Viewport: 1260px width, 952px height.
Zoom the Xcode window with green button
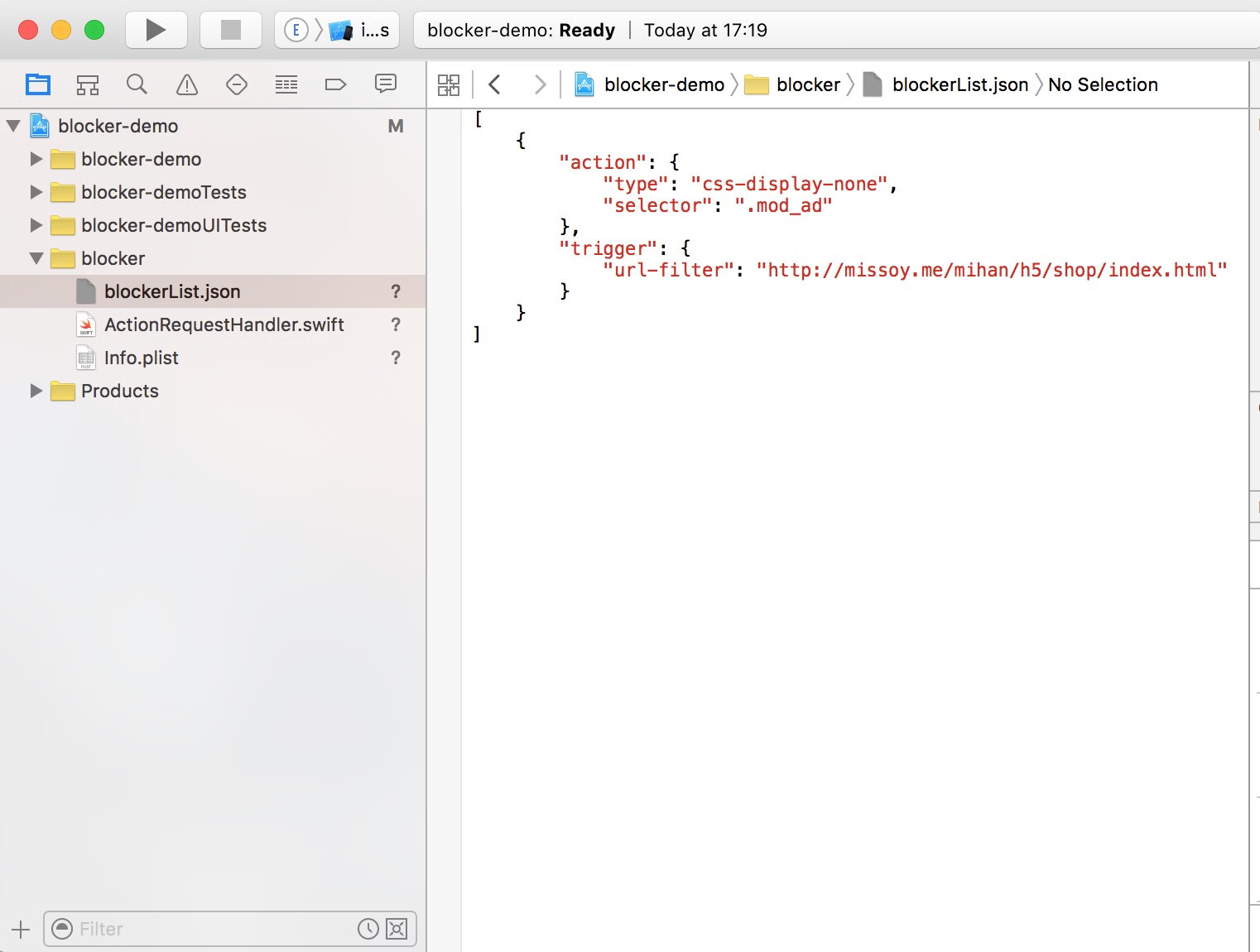[94, 30]
